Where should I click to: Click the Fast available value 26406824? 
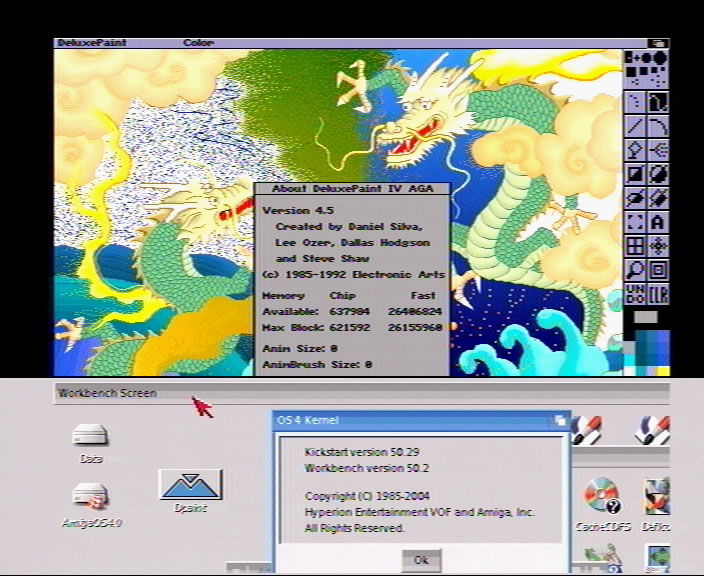(x=415, y=312)
